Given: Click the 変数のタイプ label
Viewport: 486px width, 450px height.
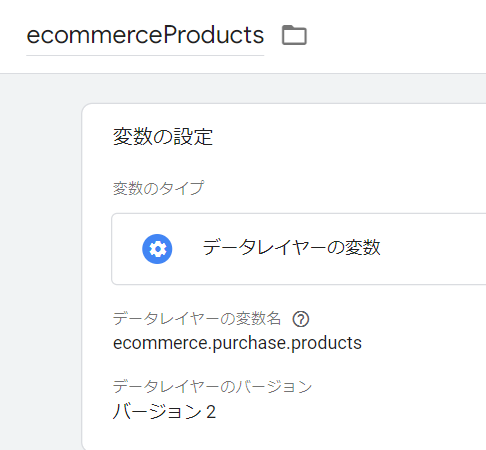Looking at the screenshot, I should tap(158, 188).
